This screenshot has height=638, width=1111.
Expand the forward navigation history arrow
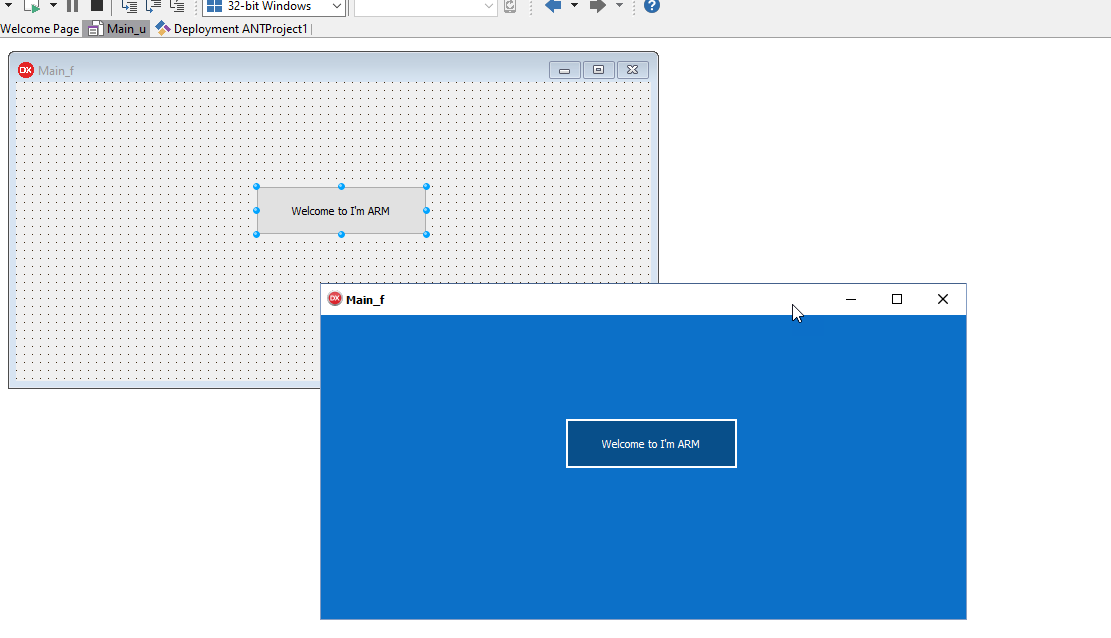point(619,6)
